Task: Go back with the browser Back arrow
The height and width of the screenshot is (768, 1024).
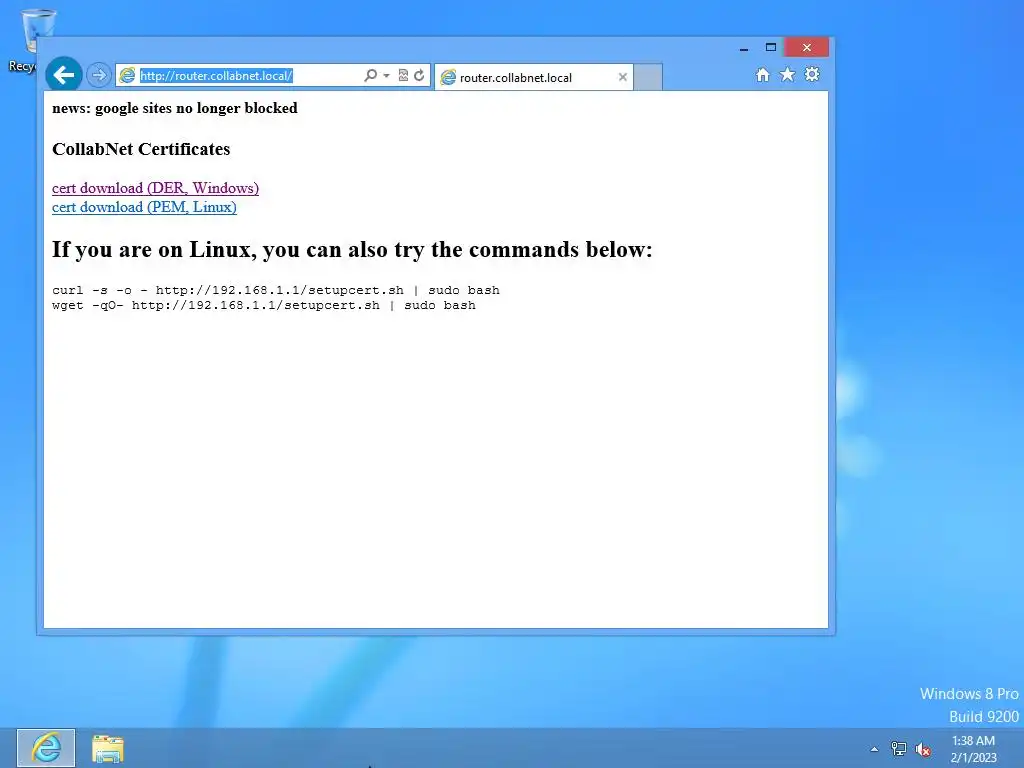Action: pyautogui.click(x=64, y=75)
